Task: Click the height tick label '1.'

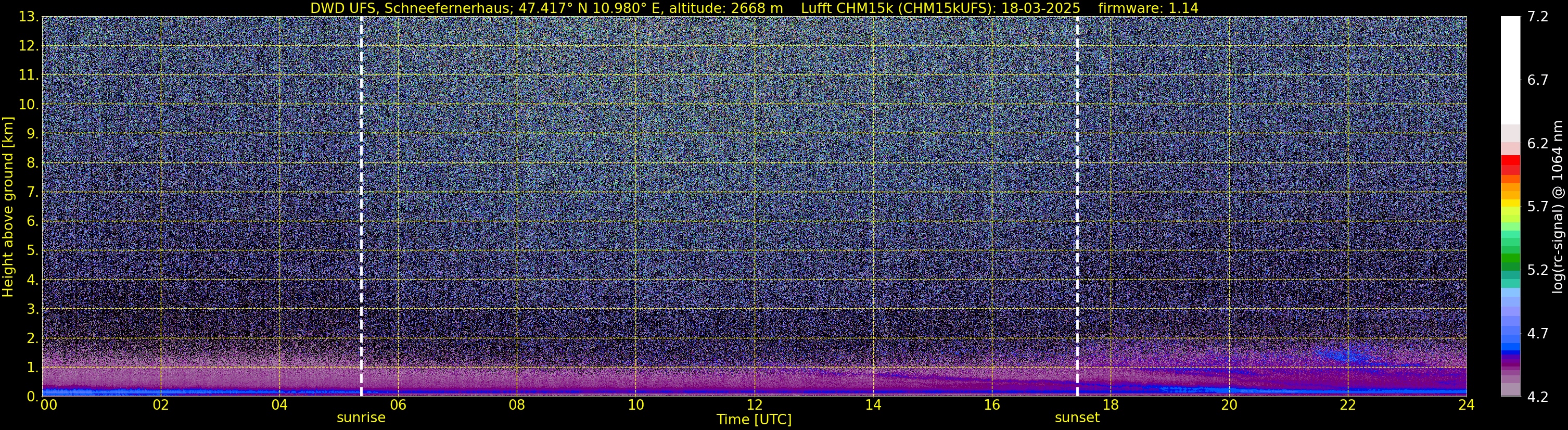Action: pos(32,368)
